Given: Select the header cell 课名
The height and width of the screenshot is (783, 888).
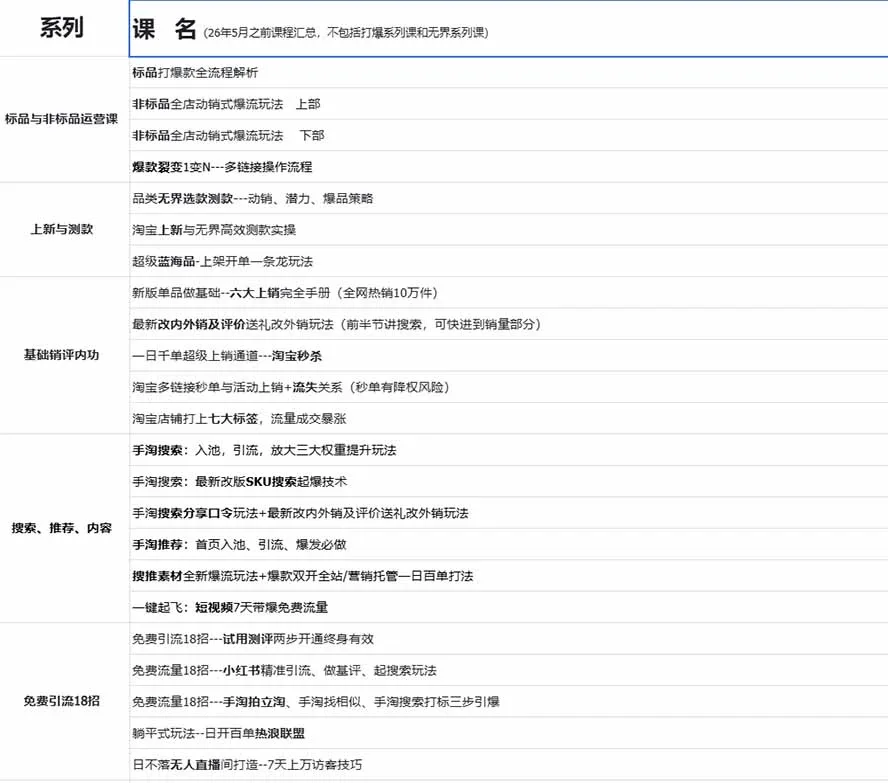Looking at the screenshot, I should pyautogui.click(x=509, y=28).
